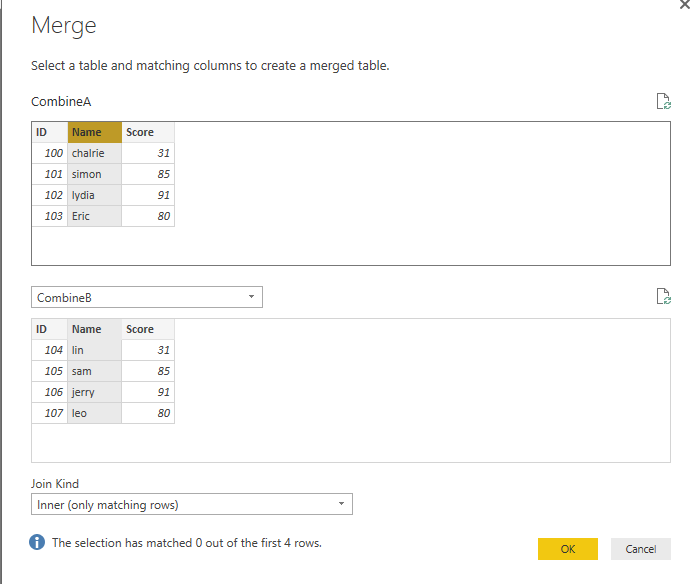
Task: Click score 85 in sam's row
Action: (x=148, y=371)
